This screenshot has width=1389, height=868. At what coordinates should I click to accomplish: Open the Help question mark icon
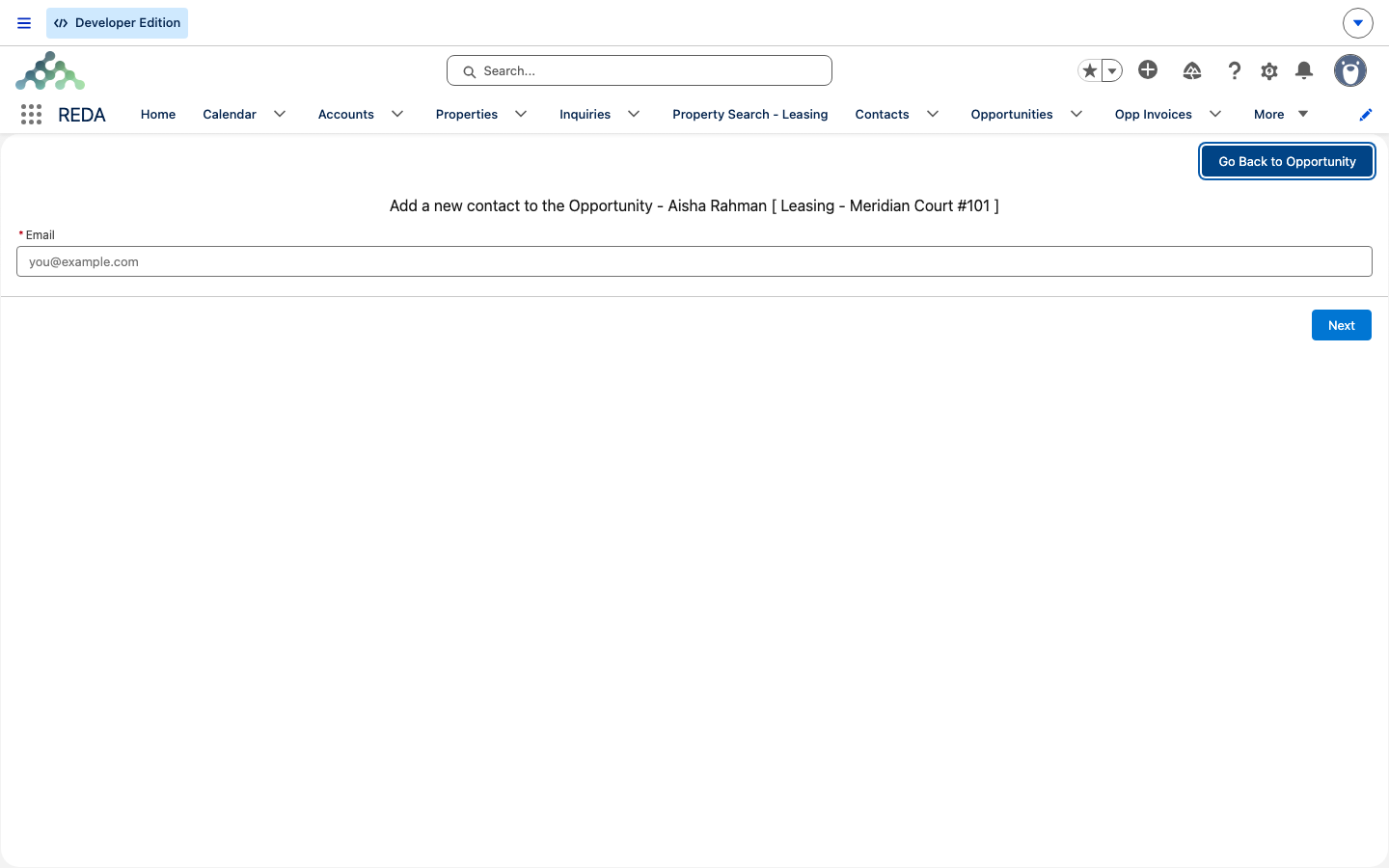pos(1234,70)
